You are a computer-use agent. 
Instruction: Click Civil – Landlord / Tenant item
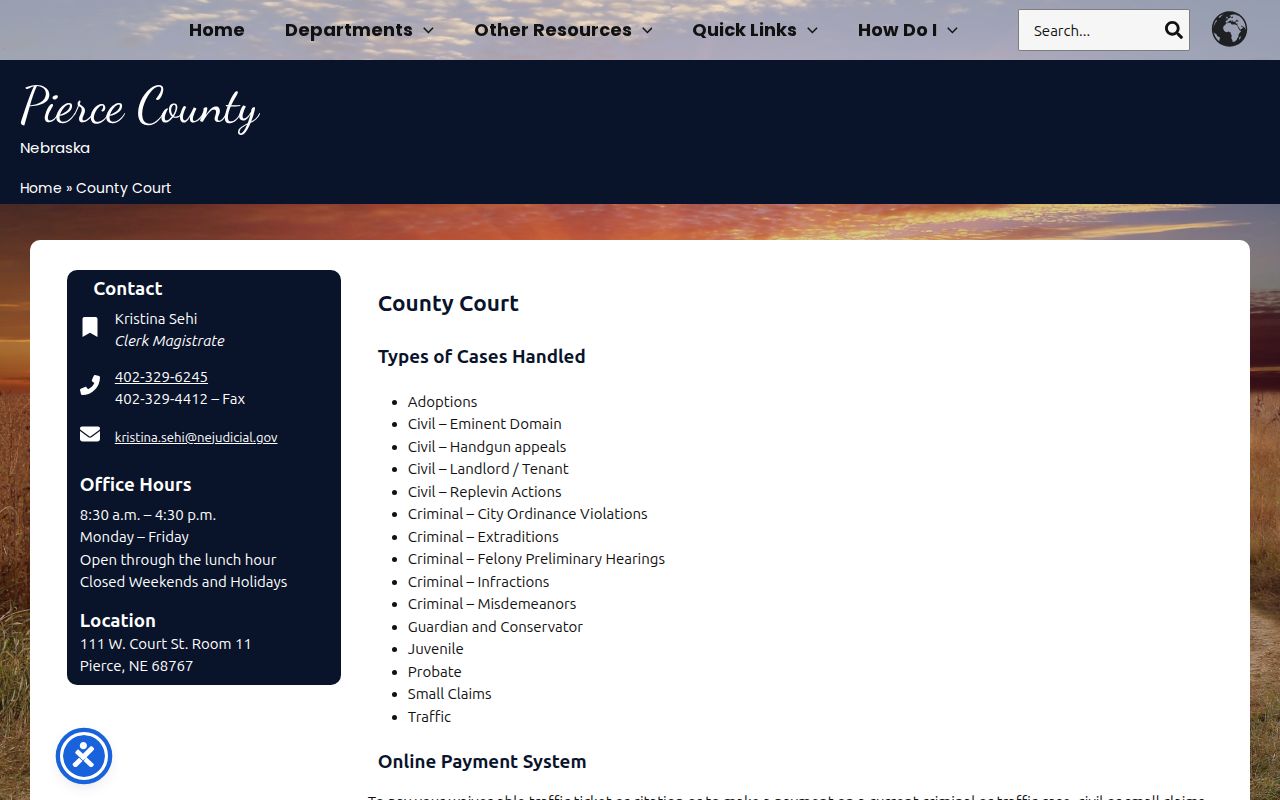[x=488, y=469]
